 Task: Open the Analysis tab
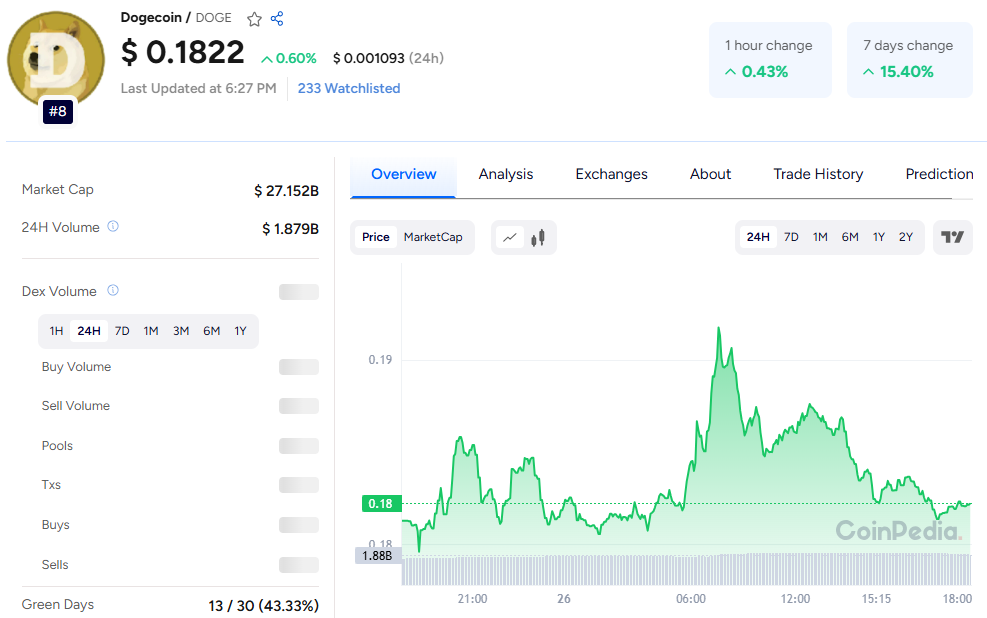[x=505, y=174]
